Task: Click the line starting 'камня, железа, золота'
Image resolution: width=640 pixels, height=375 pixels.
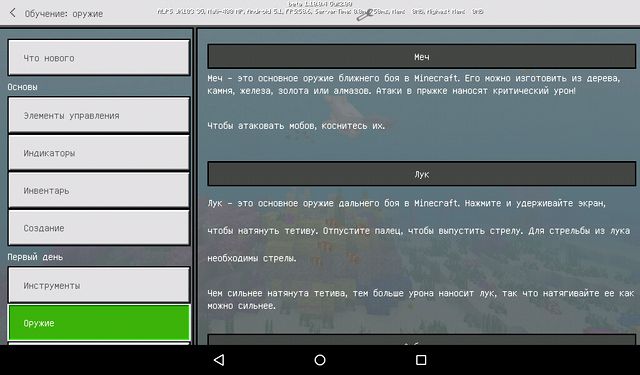Action: 391,91
